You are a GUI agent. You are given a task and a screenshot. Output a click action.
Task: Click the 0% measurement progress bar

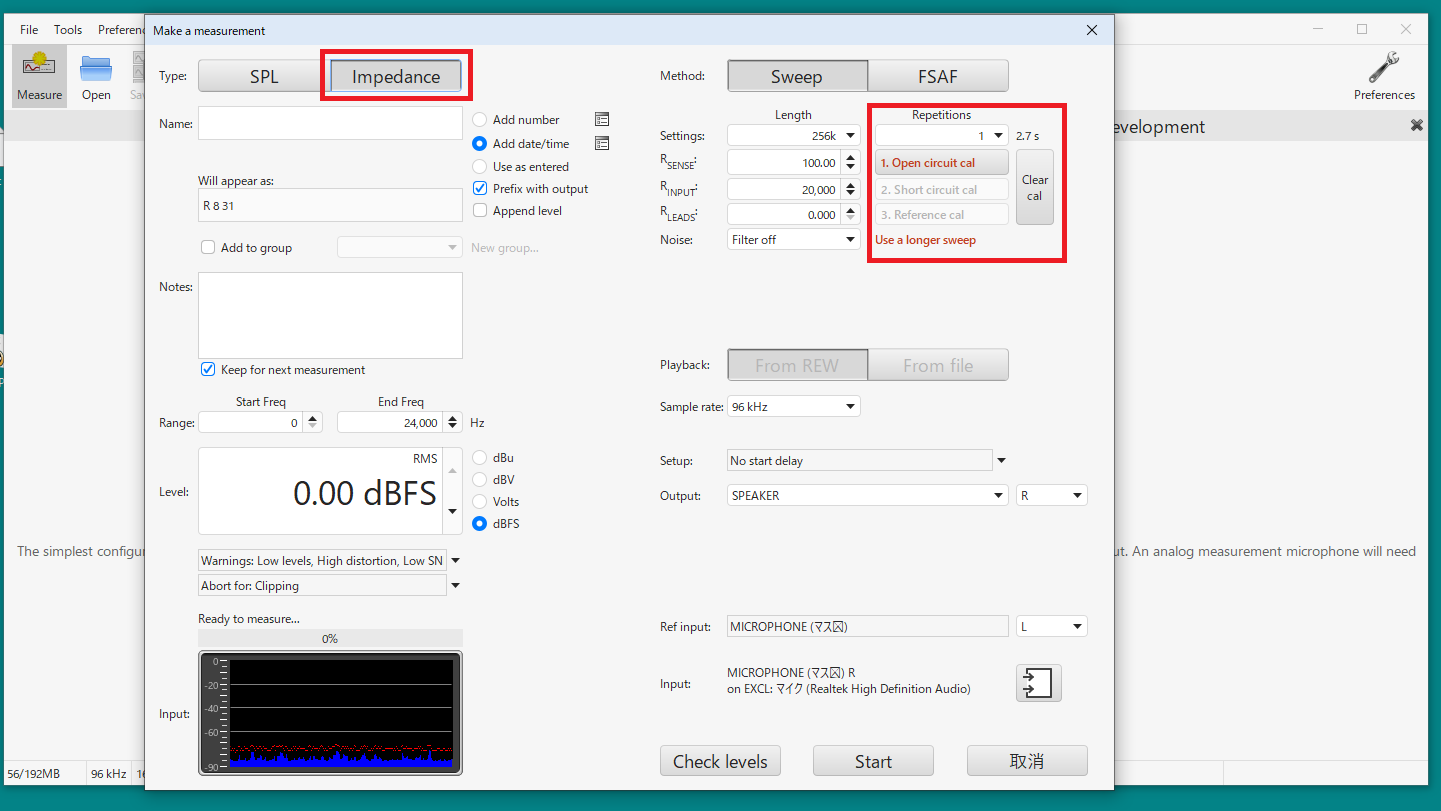click(x=330, y=638)
